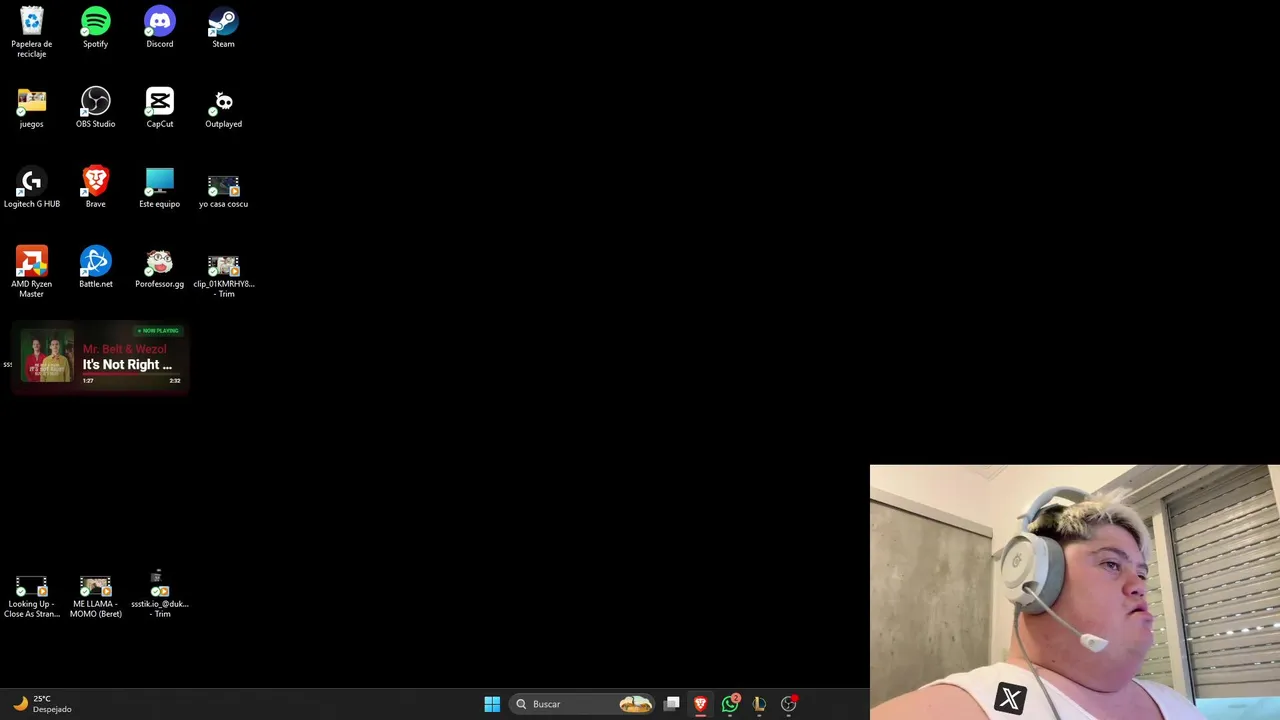Viewport: 1280px width, 720px height.
Task: Click the song title It's Not Right ...
Action: [x=127, y=364]
